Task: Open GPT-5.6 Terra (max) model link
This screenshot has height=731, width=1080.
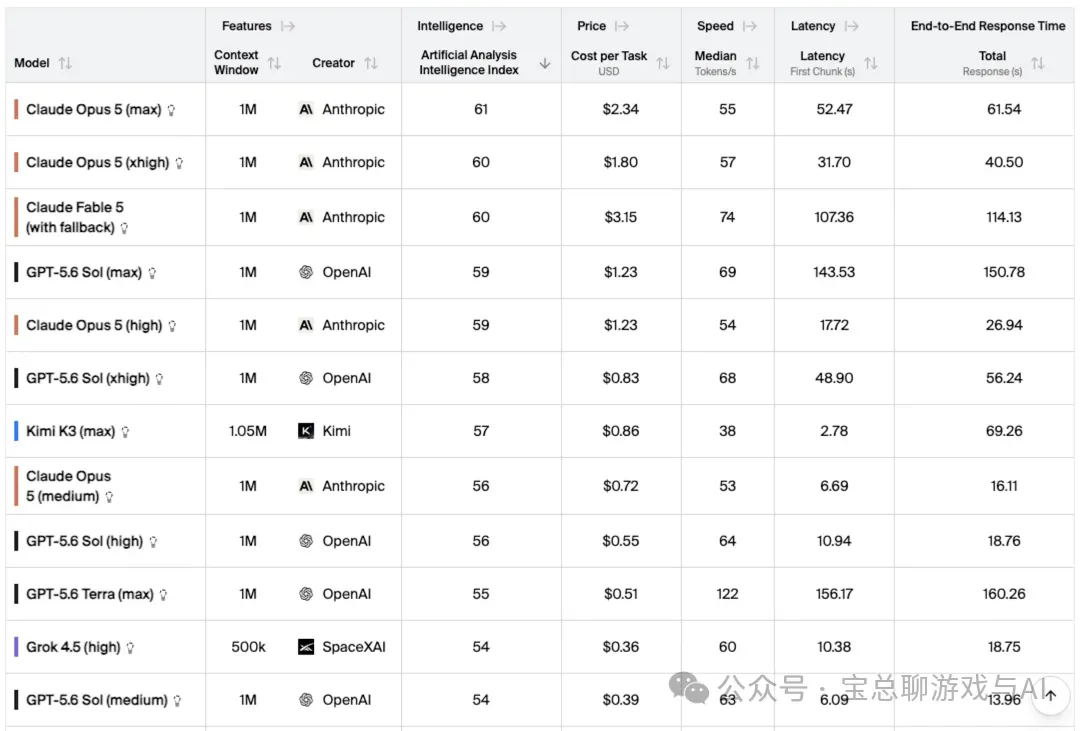Action: point(90,594)
